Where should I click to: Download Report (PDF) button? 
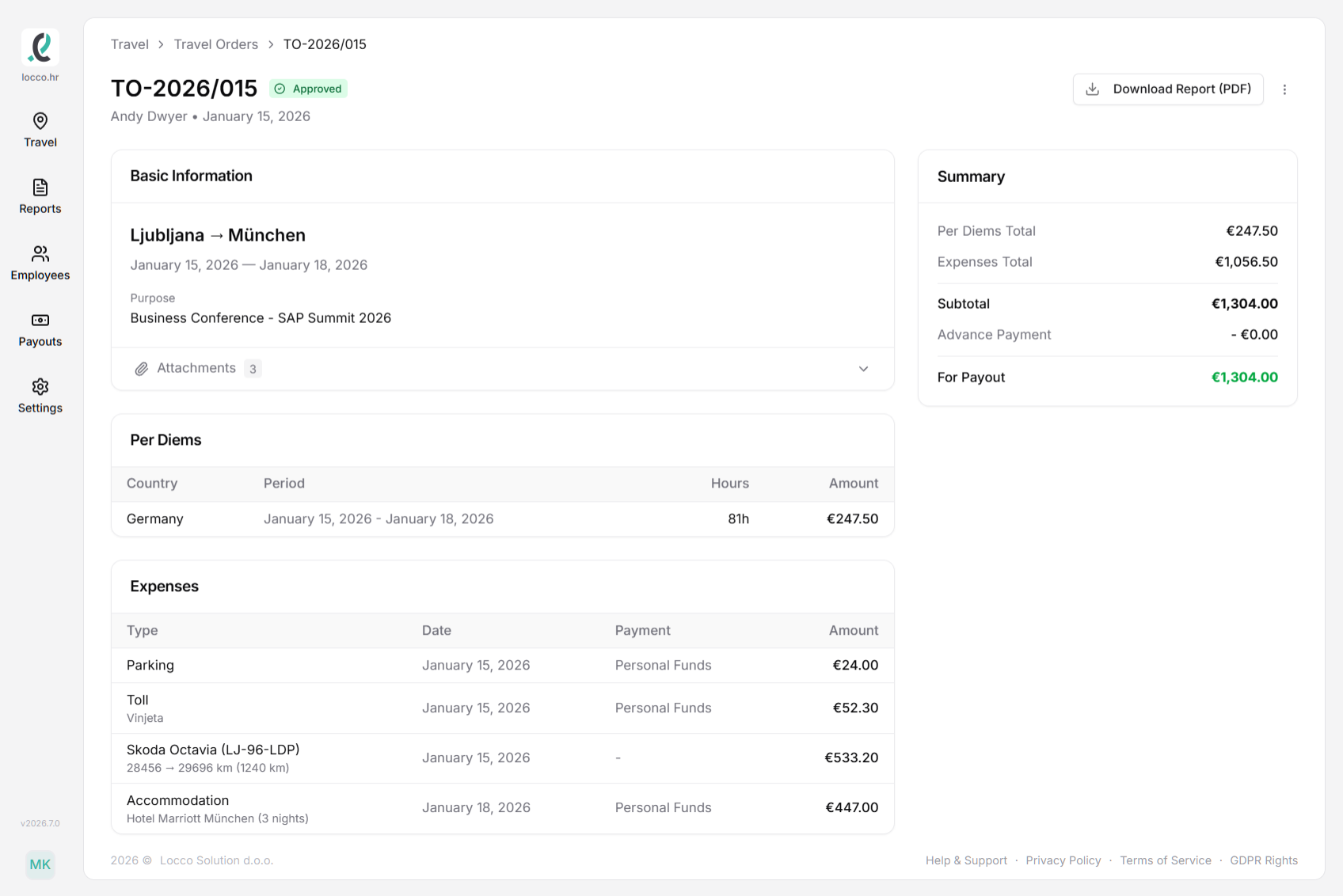pyautogui.click(x=1168, y=89)
